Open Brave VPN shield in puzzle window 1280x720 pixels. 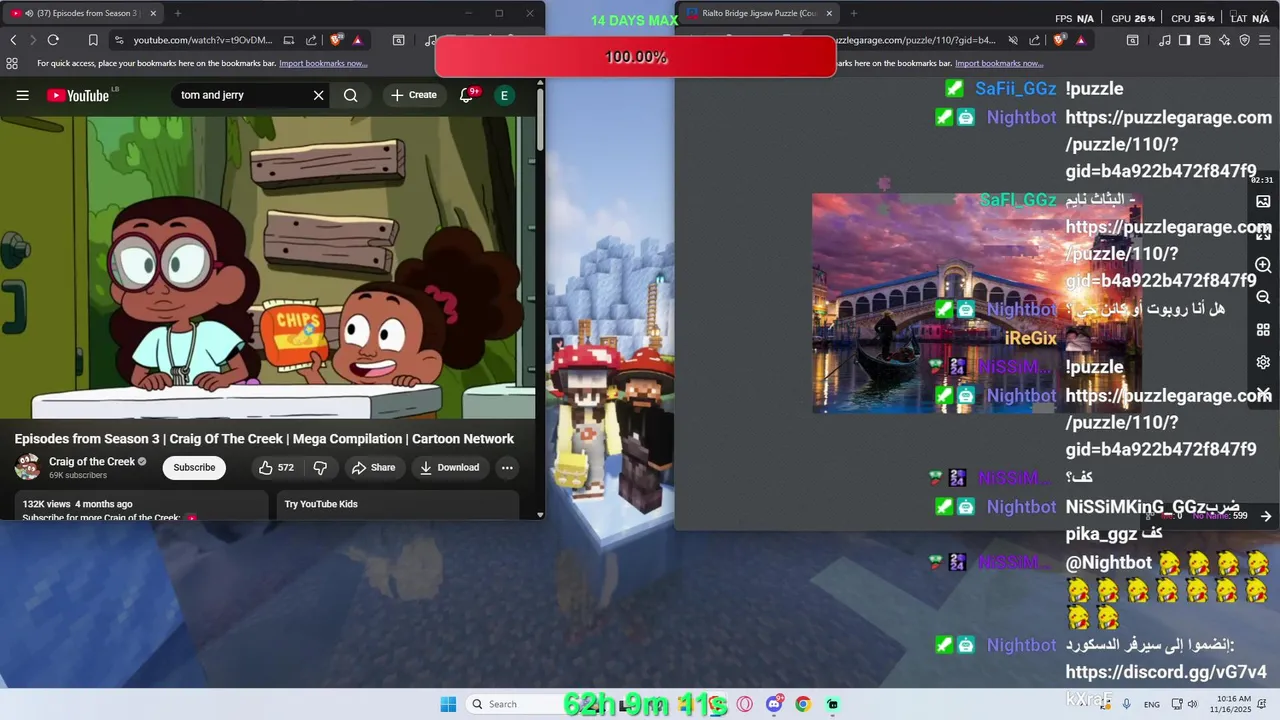tap(1244, 40)
